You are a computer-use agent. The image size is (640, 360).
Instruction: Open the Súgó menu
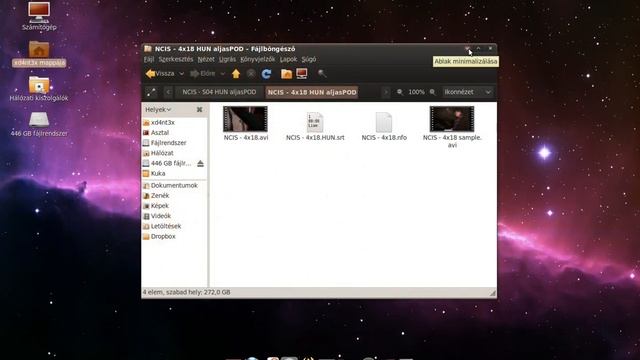coord(309,59)
